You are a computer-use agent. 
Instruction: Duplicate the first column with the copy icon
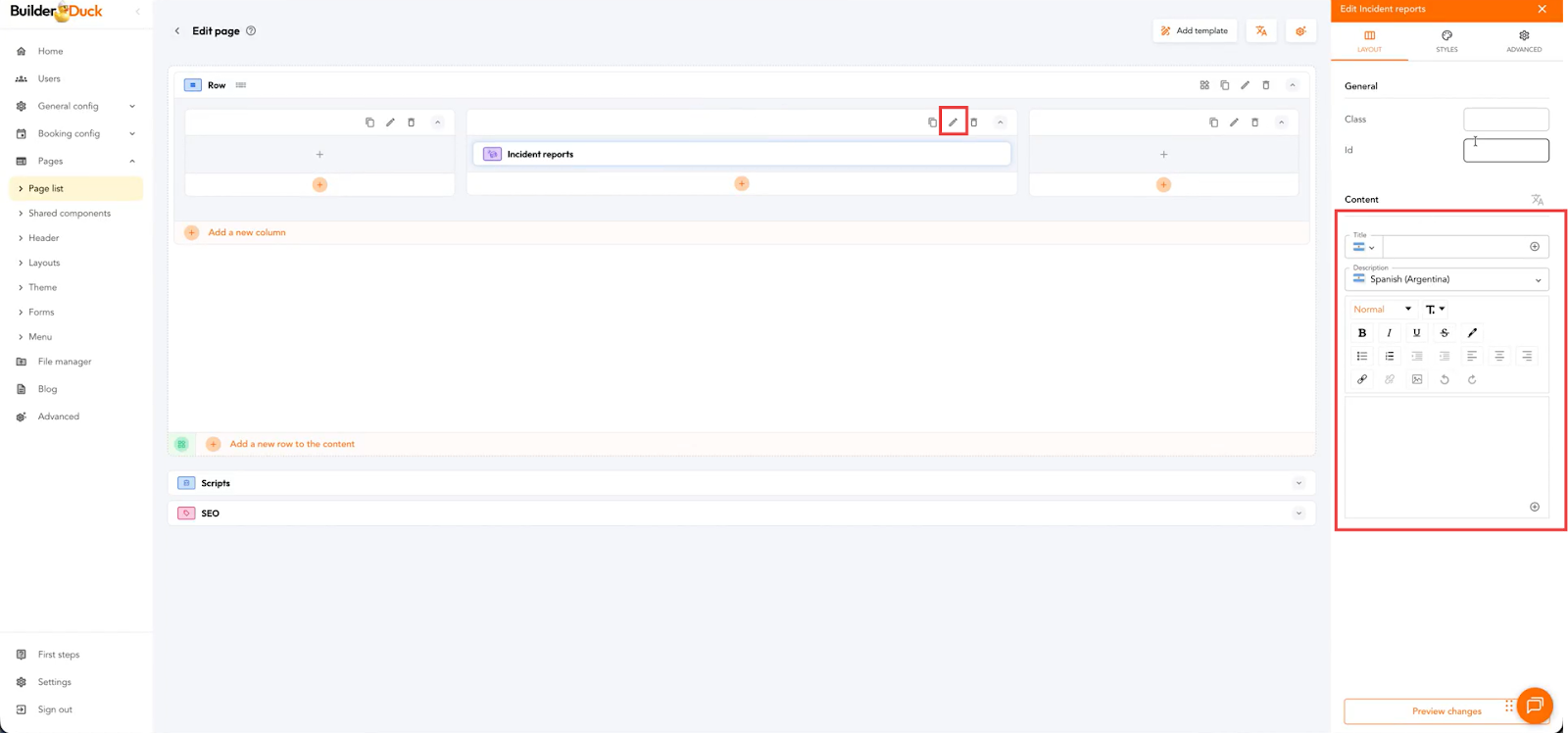(x=369, y=122)
